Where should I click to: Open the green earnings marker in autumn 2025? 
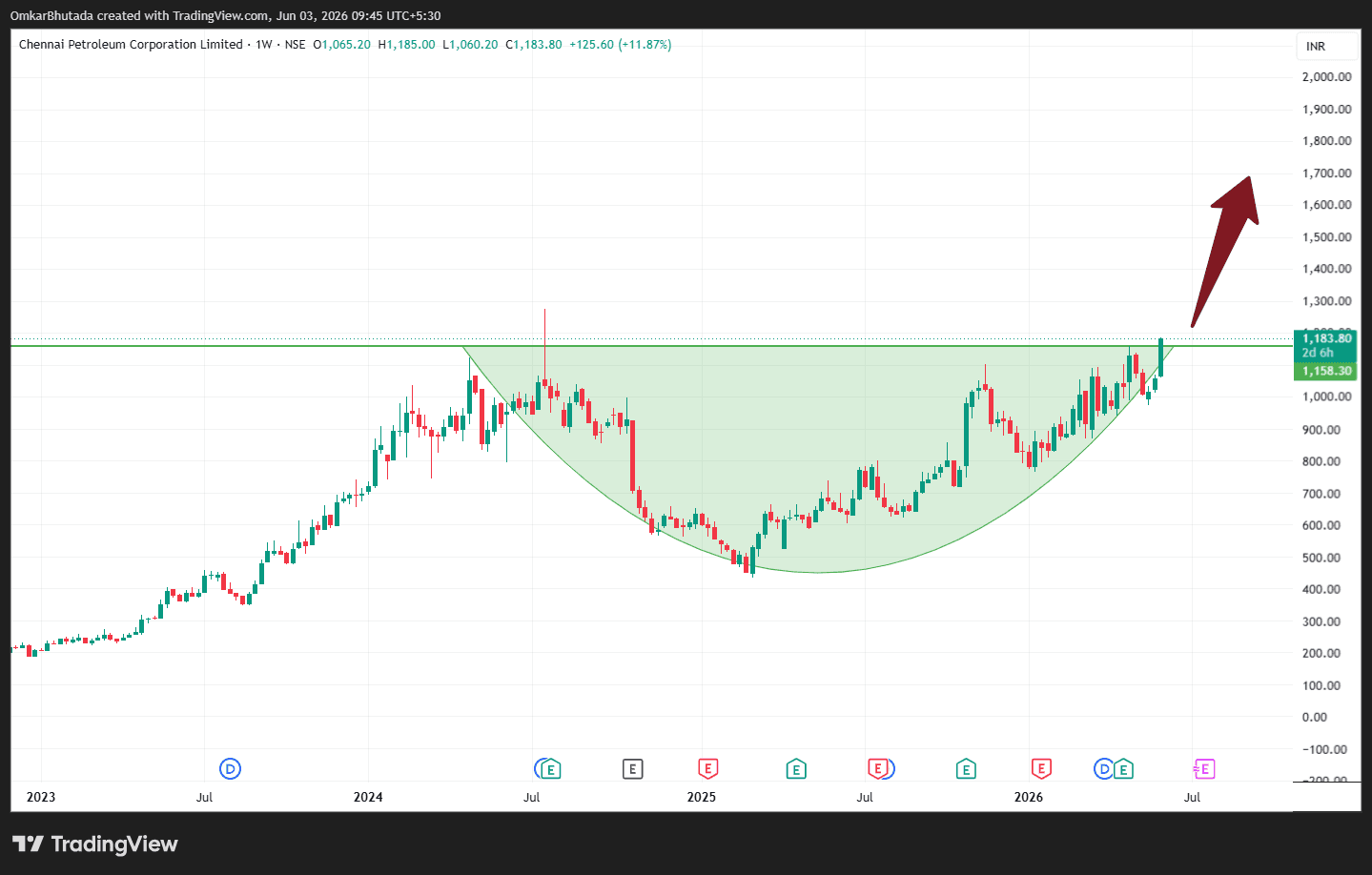point(966,769)
